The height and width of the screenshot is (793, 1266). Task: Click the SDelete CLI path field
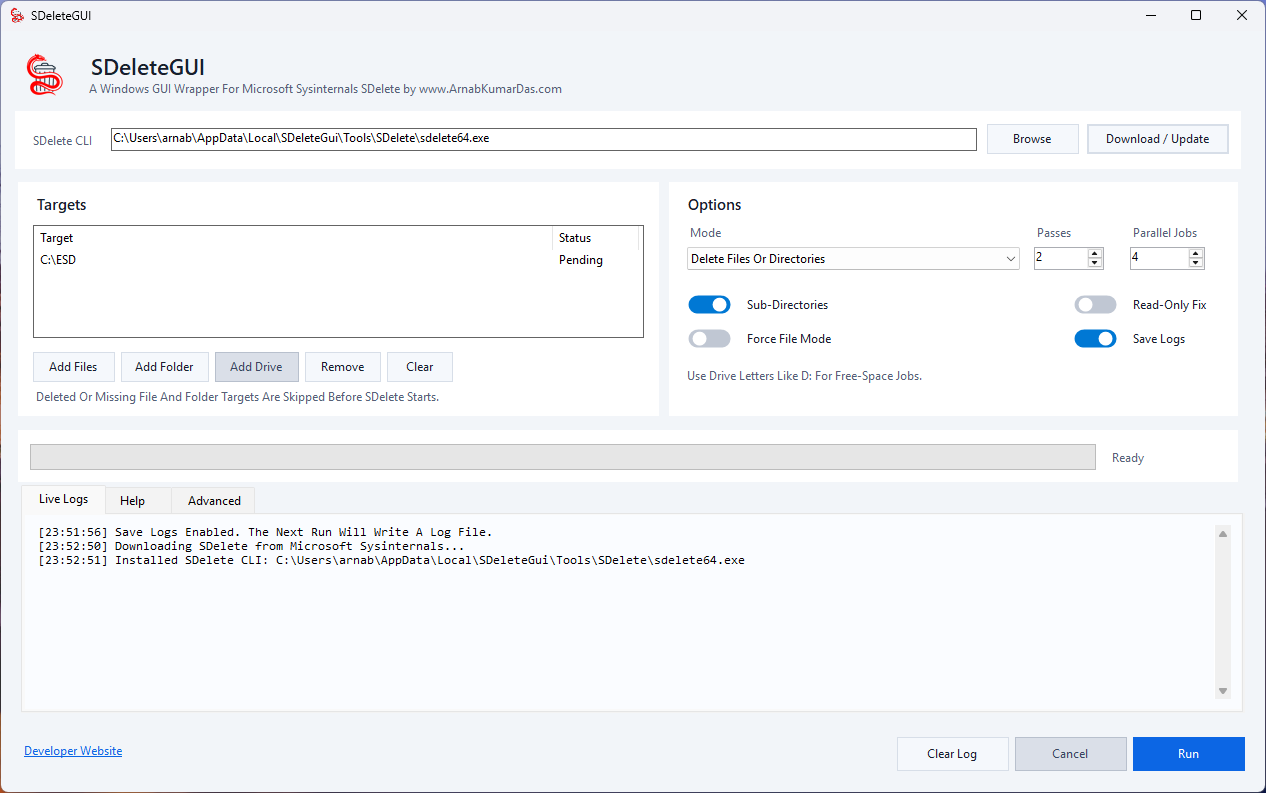point(543,139)
